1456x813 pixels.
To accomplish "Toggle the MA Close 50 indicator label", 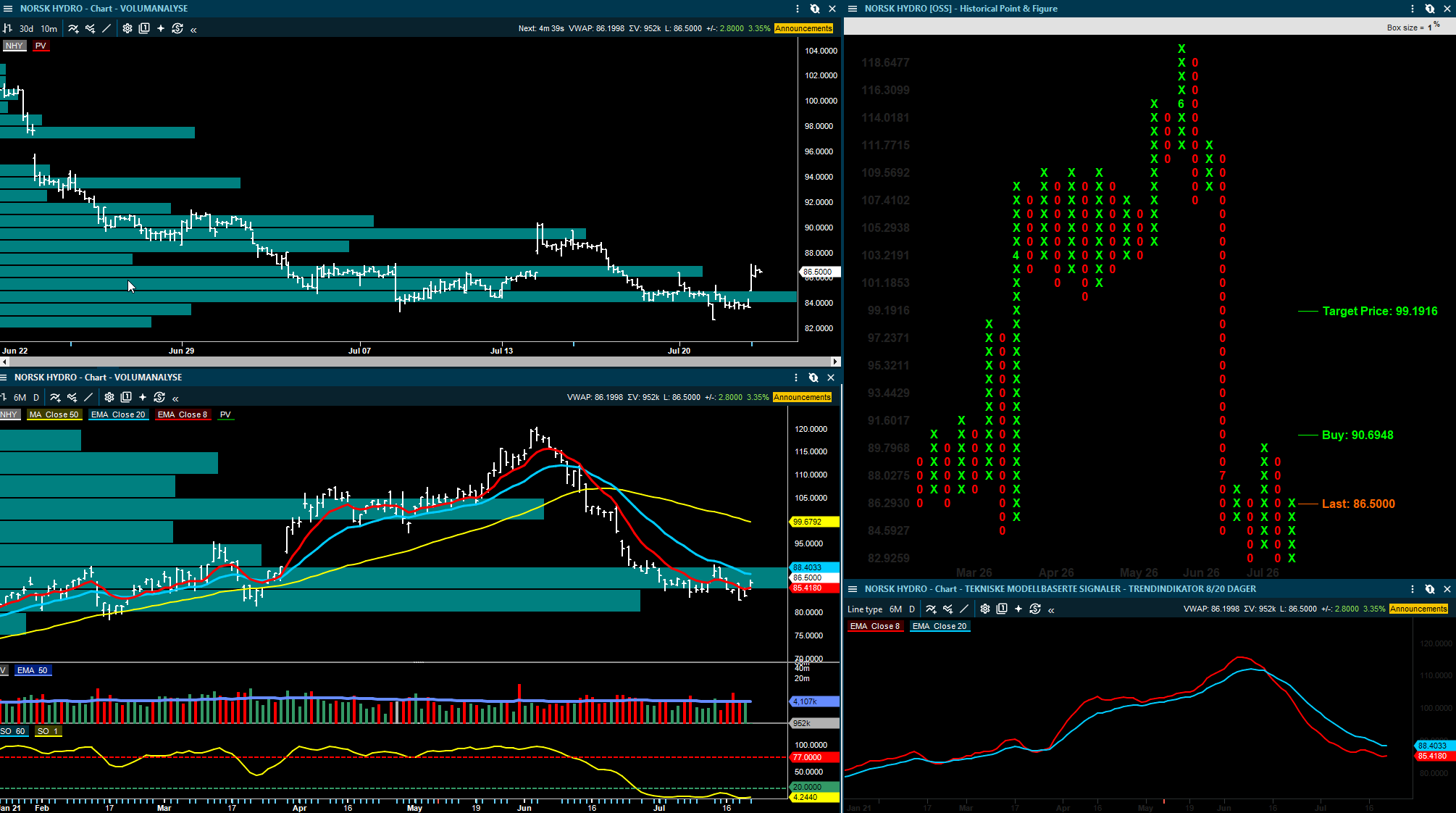I will [55, 414].
